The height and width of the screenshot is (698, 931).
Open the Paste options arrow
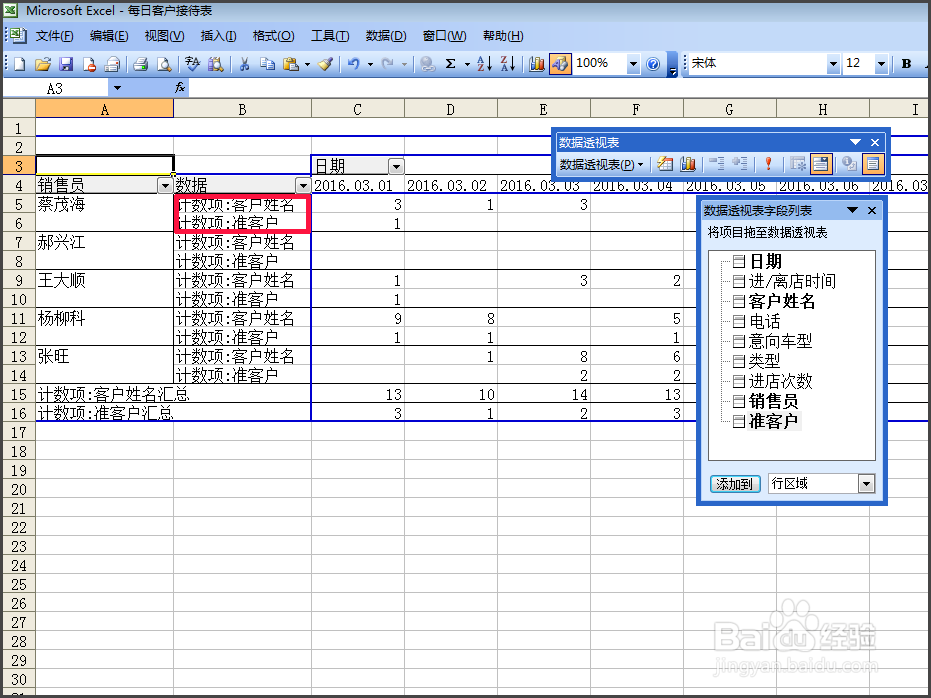point(307,64)
